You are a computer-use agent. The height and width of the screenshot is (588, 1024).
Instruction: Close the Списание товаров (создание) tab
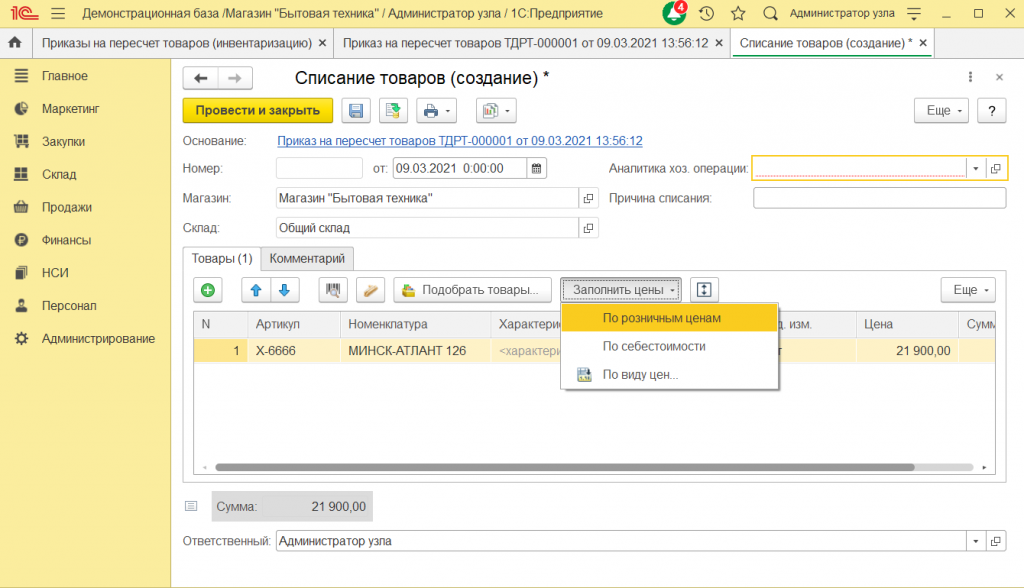(923, 43)
